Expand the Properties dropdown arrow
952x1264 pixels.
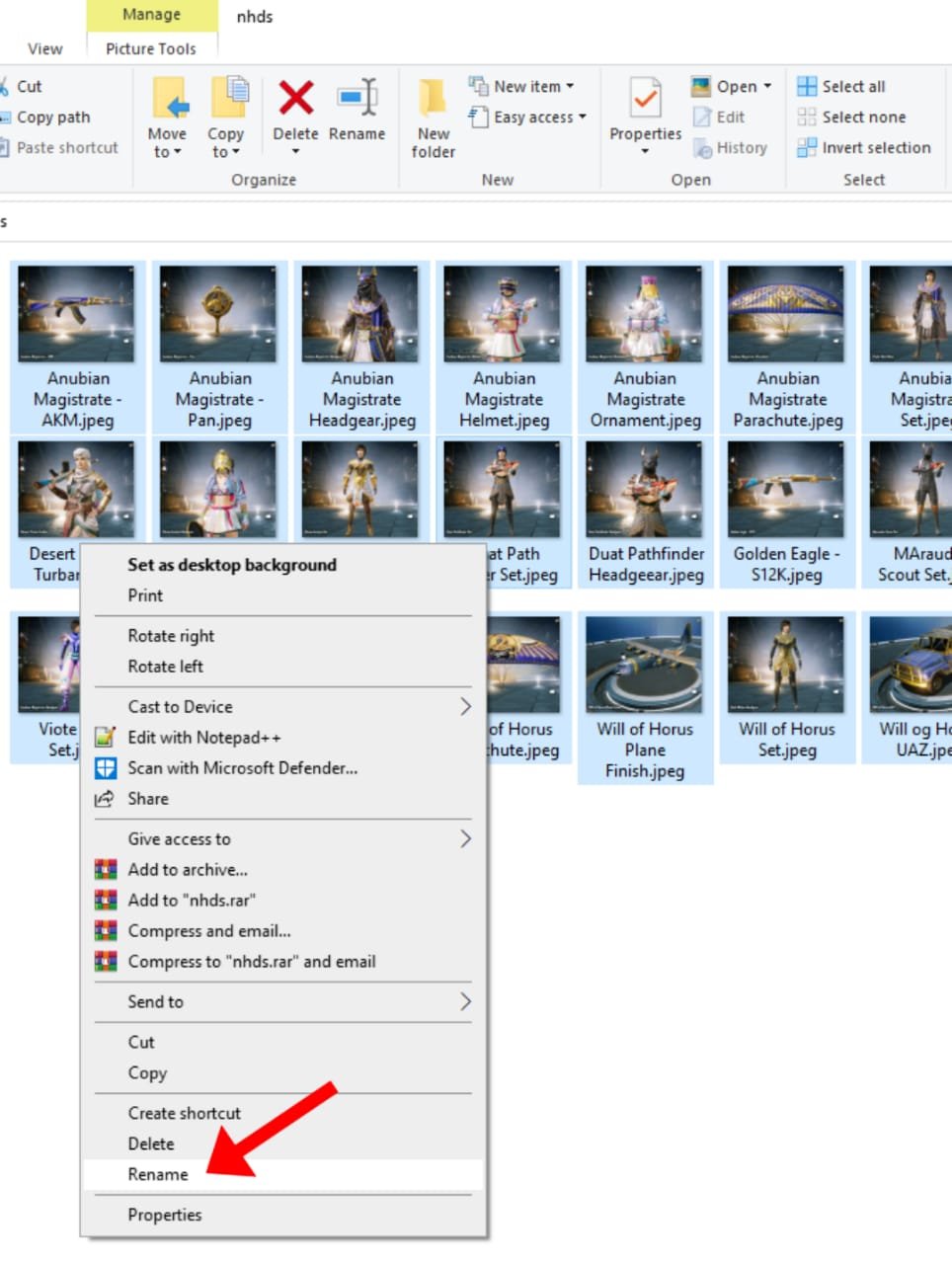[646, 152]
